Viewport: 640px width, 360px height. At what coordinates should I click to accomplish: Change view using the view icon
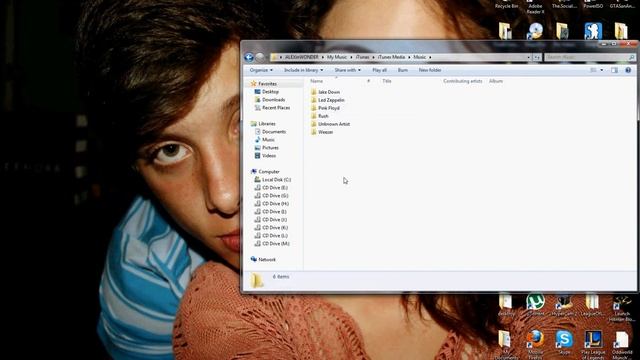pyautogui.click(x=593, y=70)
